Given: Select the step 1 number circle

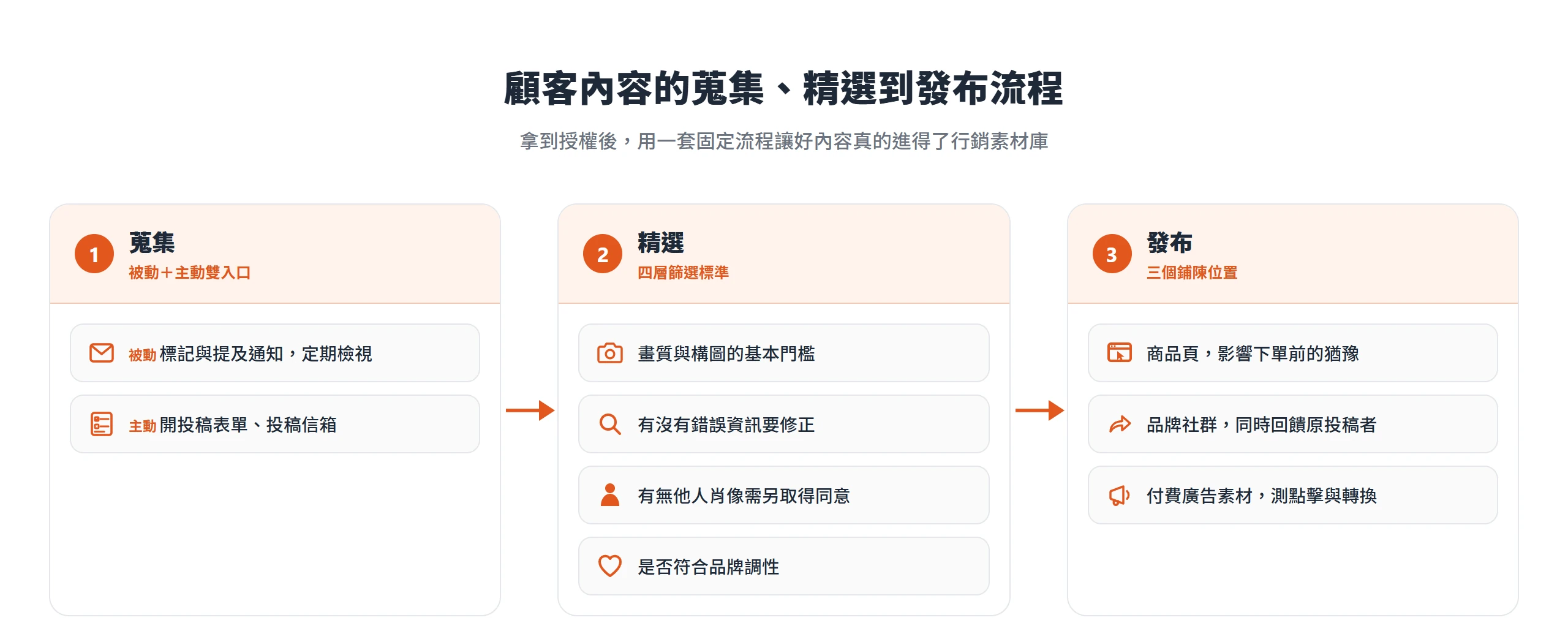Looking at the screenshot, I should tap(94, 254).
